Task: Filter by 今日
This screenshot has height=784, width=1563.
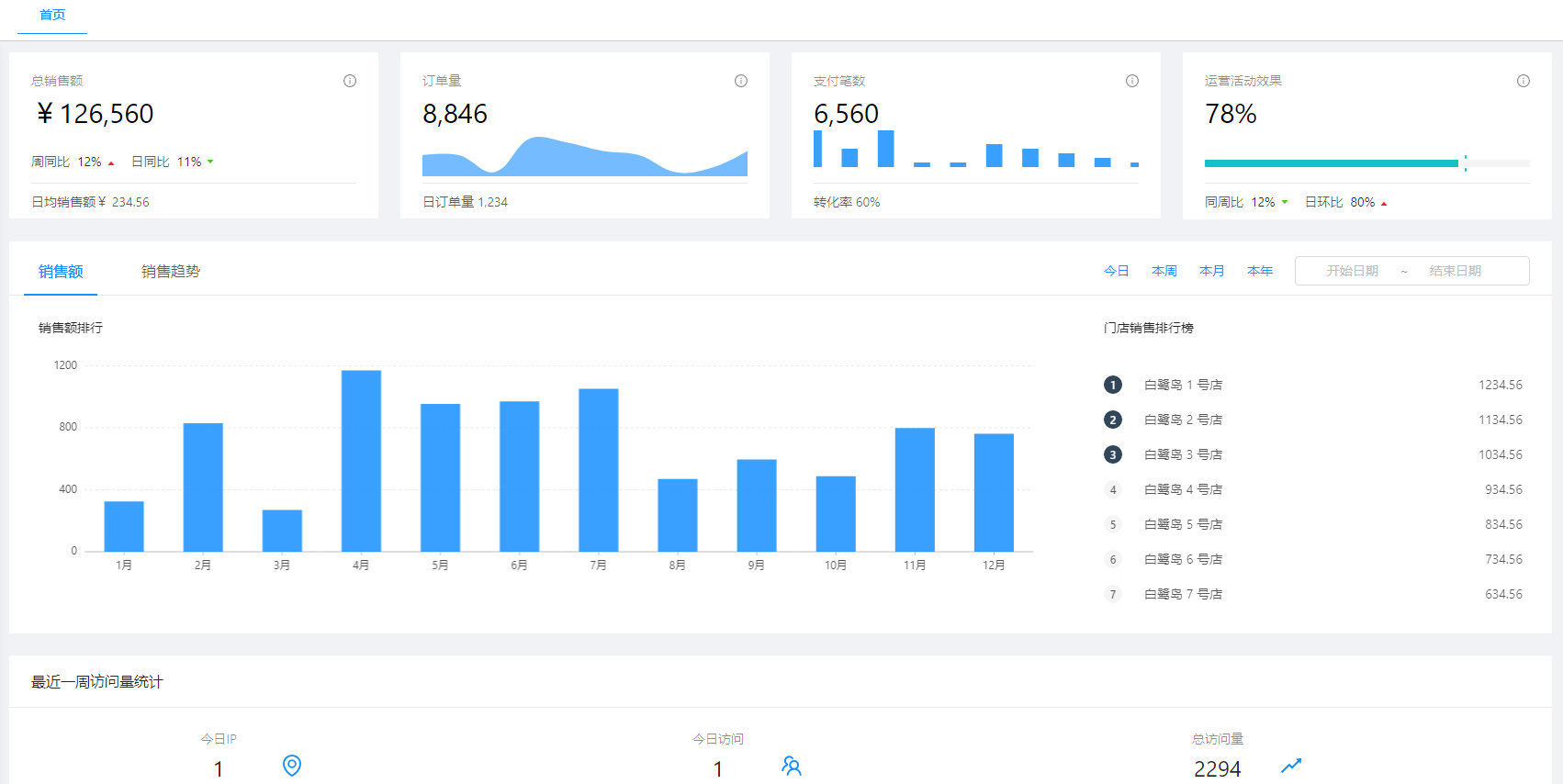Action: click(1117, 271)
